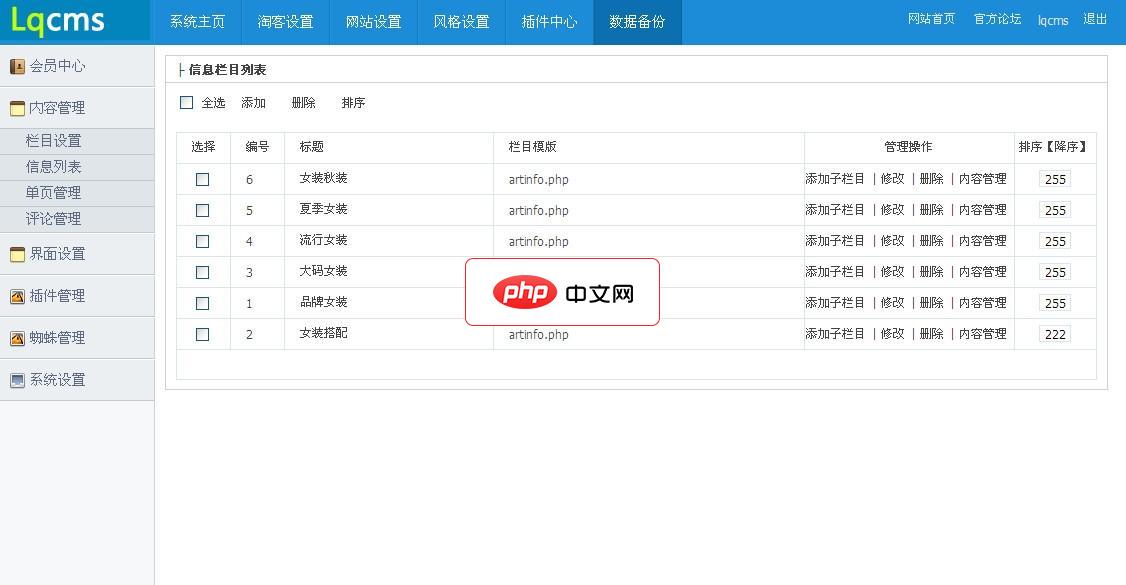Image resolution: width=1126 pixels, height=585 pixels.
Task: Open the 蜘蛛管理 spider icon
Action: 16,337
